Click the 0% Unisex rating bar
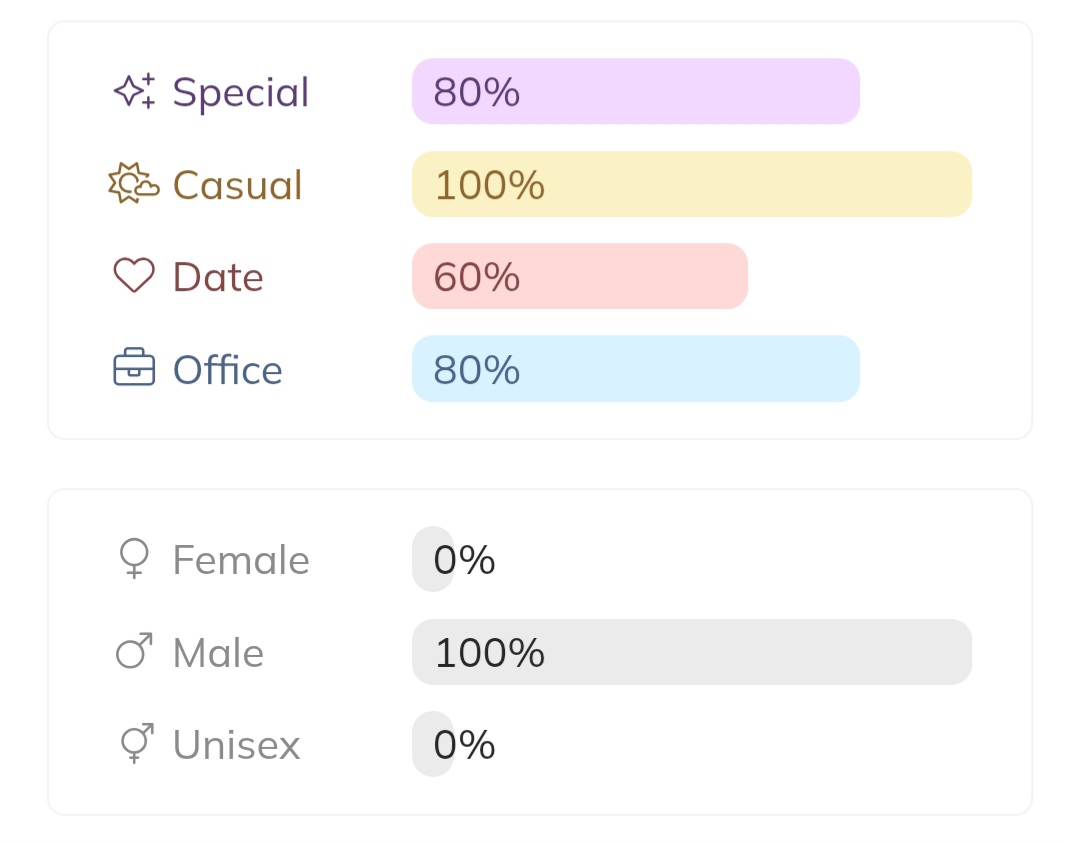The height and width of the screenshot is (842, 1065). [x=433, y=744]
